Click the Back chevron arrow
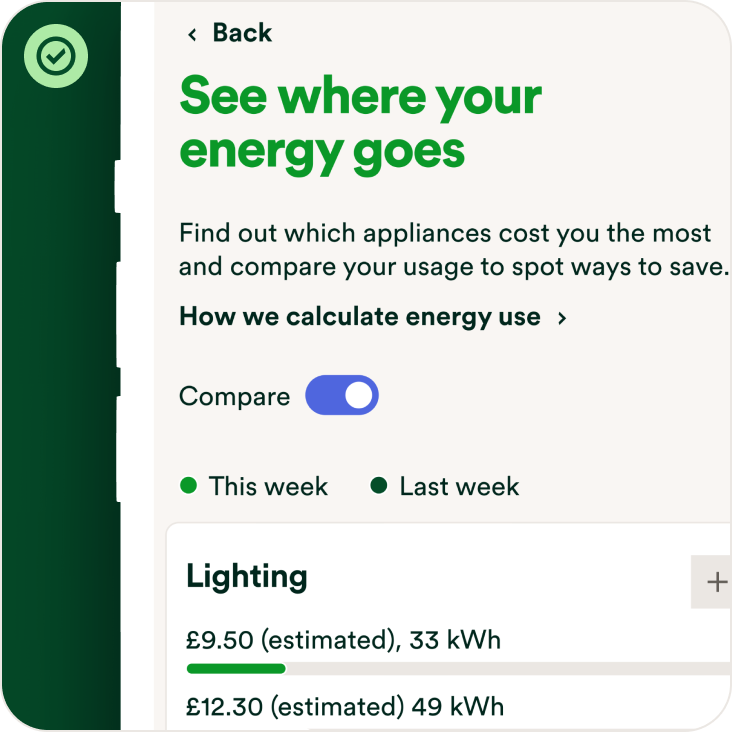The width and height of the screenshot is (732, 732). [192, 34]
